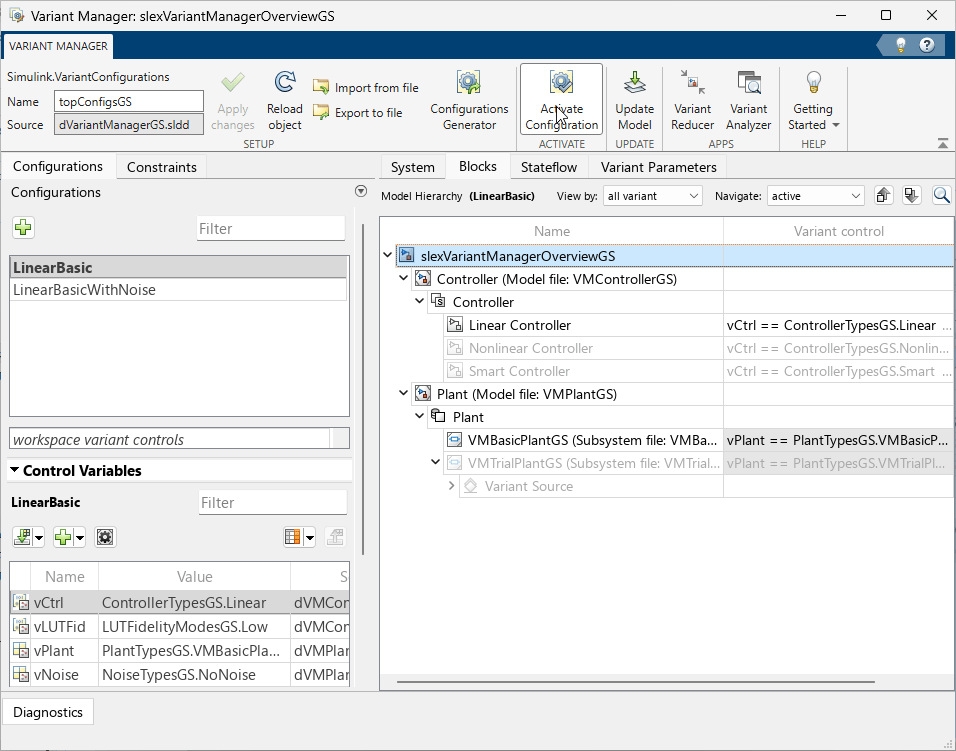
Task: Click Activate Configuration button
Action: (562, 99)
